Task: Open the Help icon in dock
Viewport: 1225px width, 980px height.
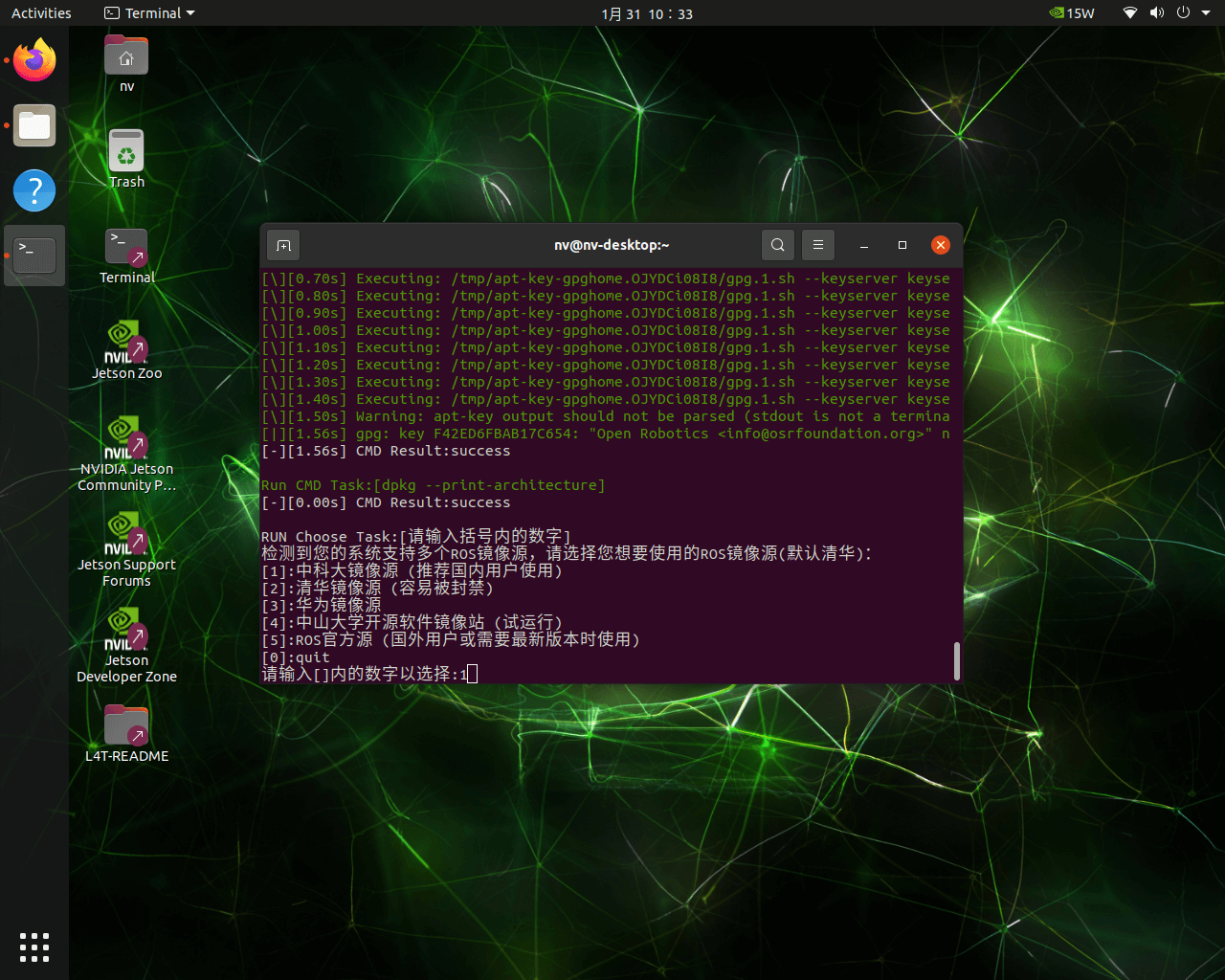Action: click(x=34, y=190)
